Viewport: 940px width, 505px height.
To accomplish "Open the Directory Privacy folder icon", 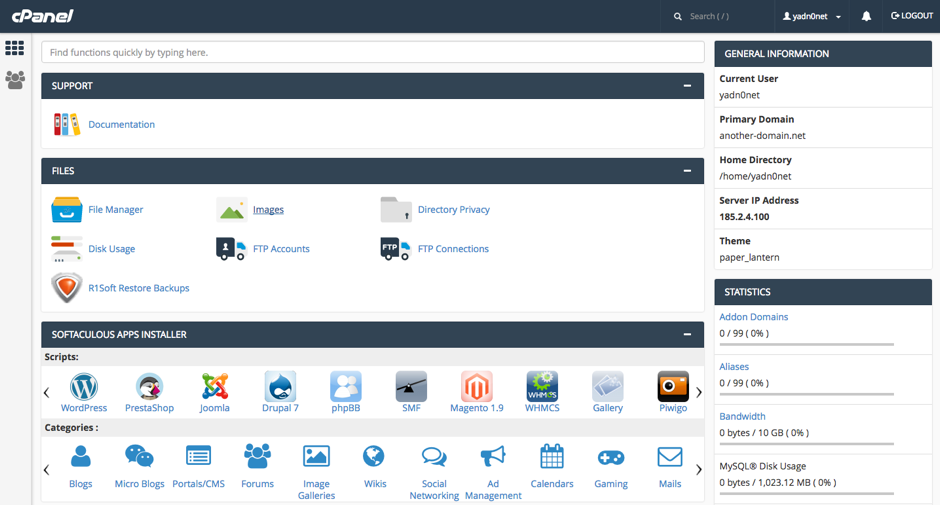I will [x=396, y=209].
